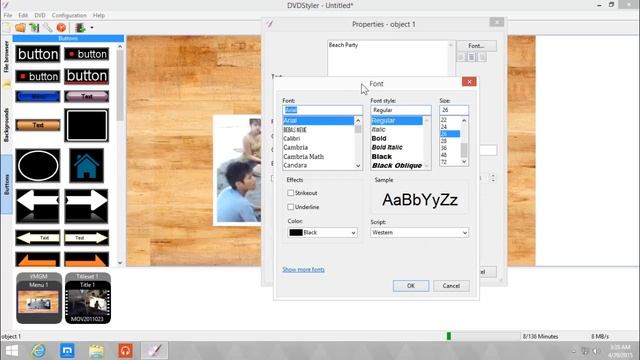
Task: Click the Show more fonts link
Action: coord(303,269)
